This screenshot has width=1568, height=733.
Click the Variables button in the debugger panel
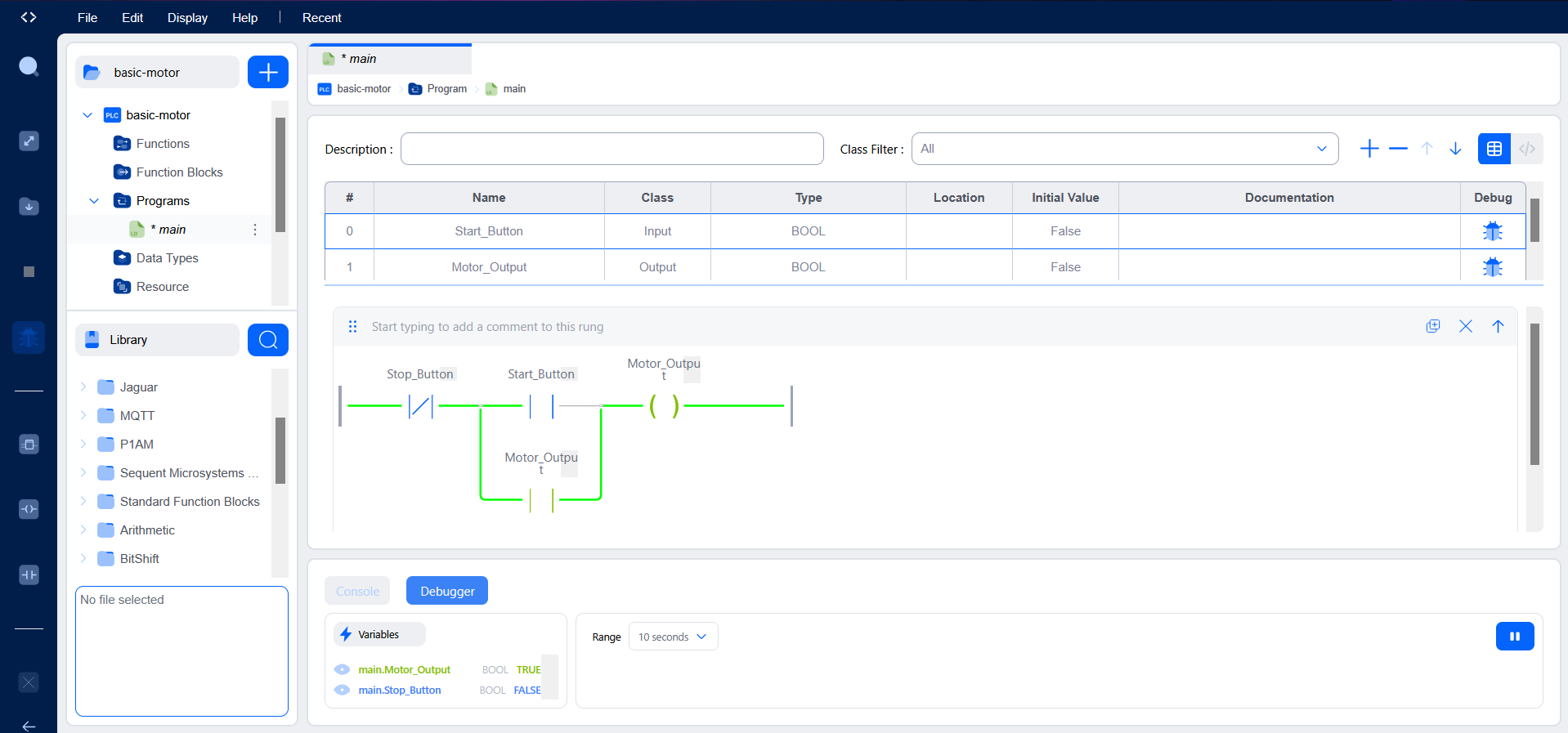pyautogui.click(x=379, y=634)
